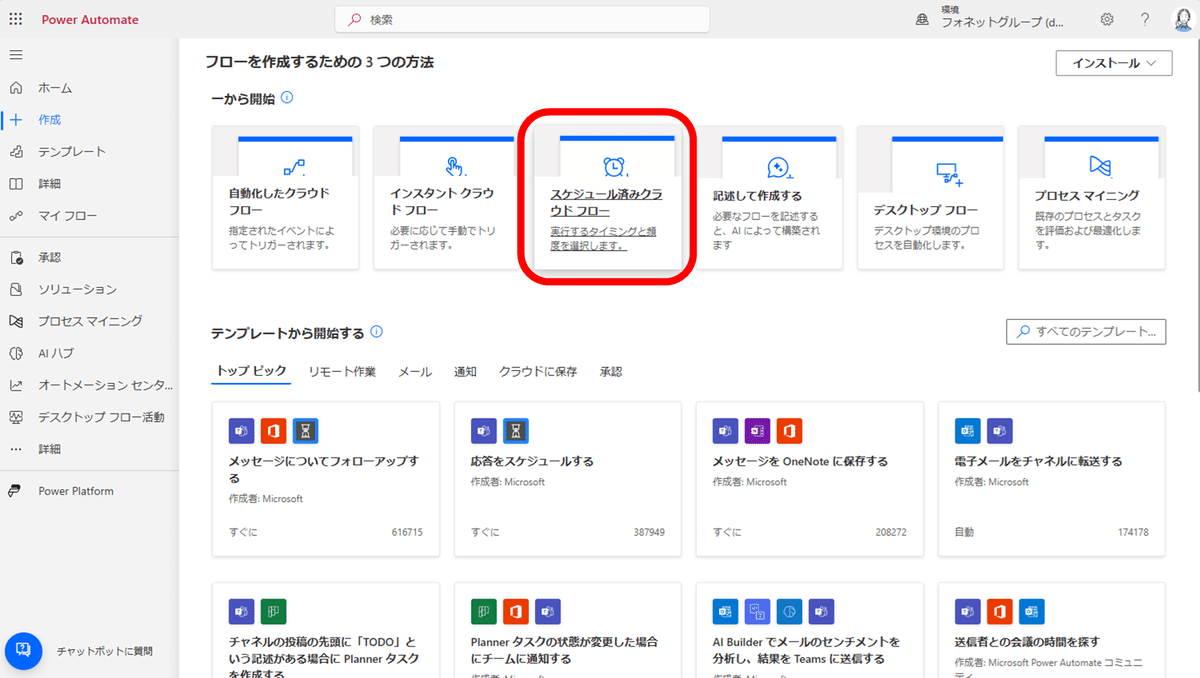Viewport: 1200px width, 678px height.
Task: Click the ホーム home icon in sidebar
Action: click(16, 88)
